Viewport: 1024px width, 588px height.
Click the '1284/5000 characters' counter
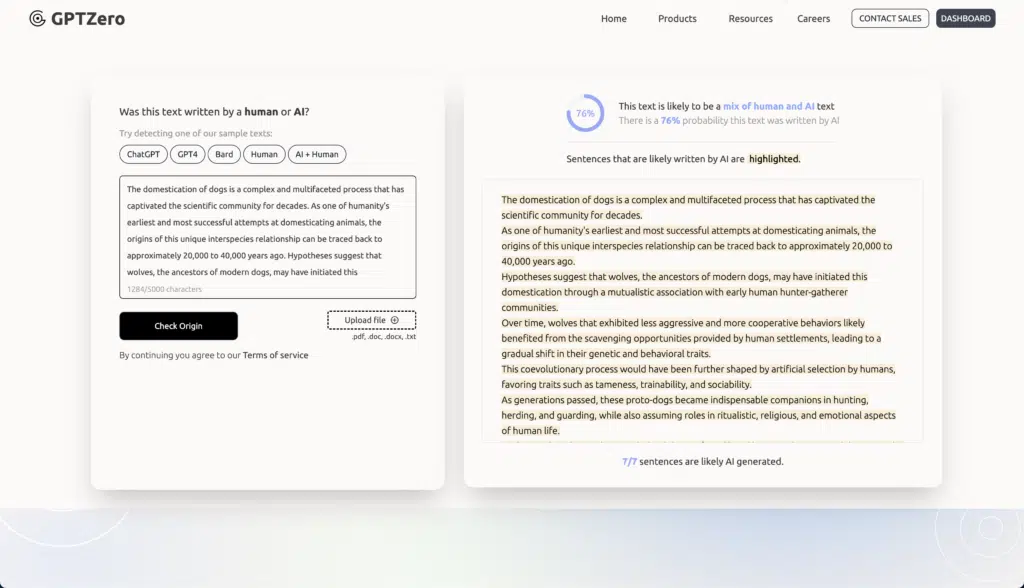click(165, 289)
